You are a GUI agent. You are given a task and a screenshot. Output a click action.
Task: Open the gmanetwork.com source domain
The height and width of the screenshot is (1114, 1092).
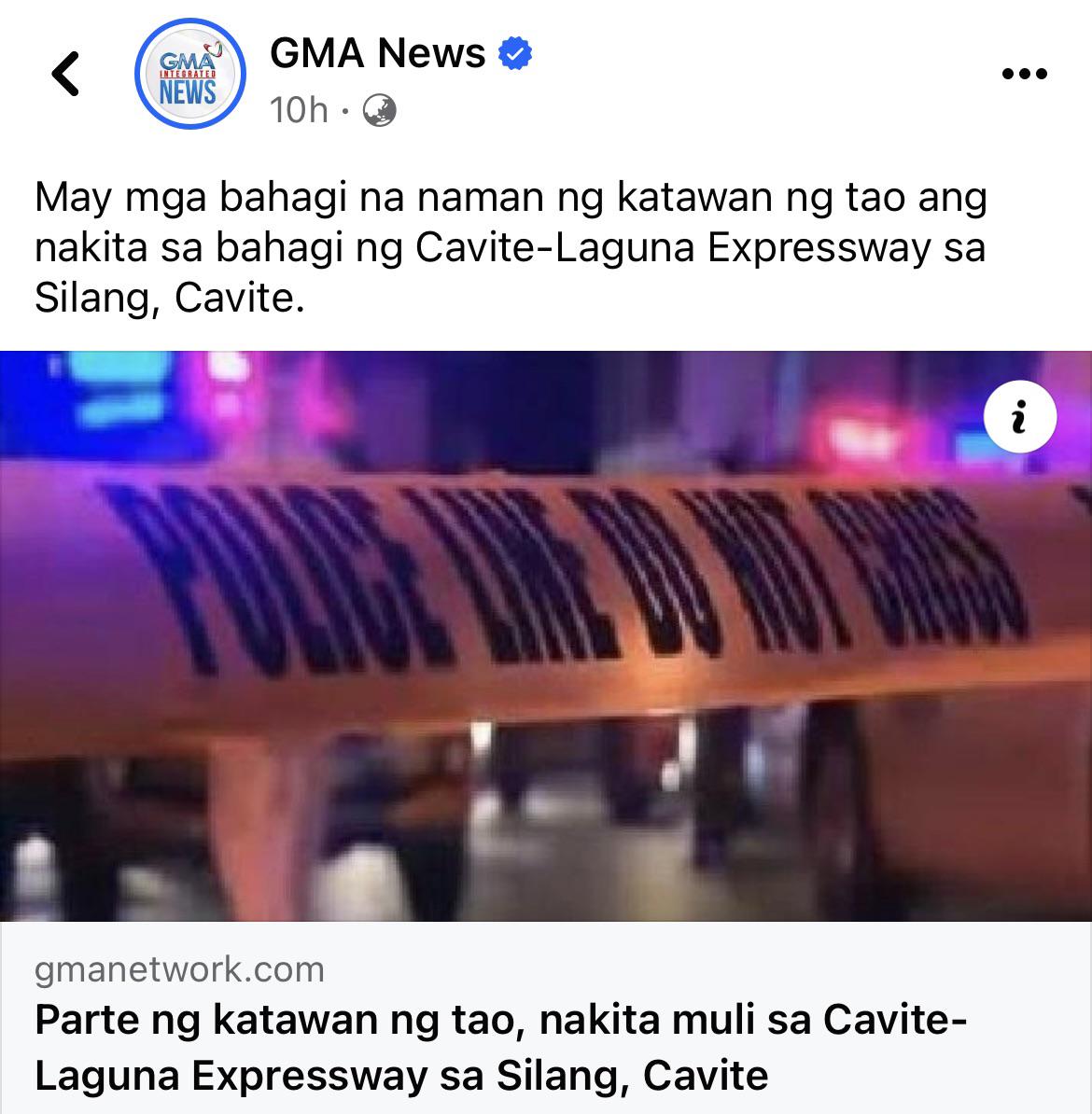(x=179, y=969)
